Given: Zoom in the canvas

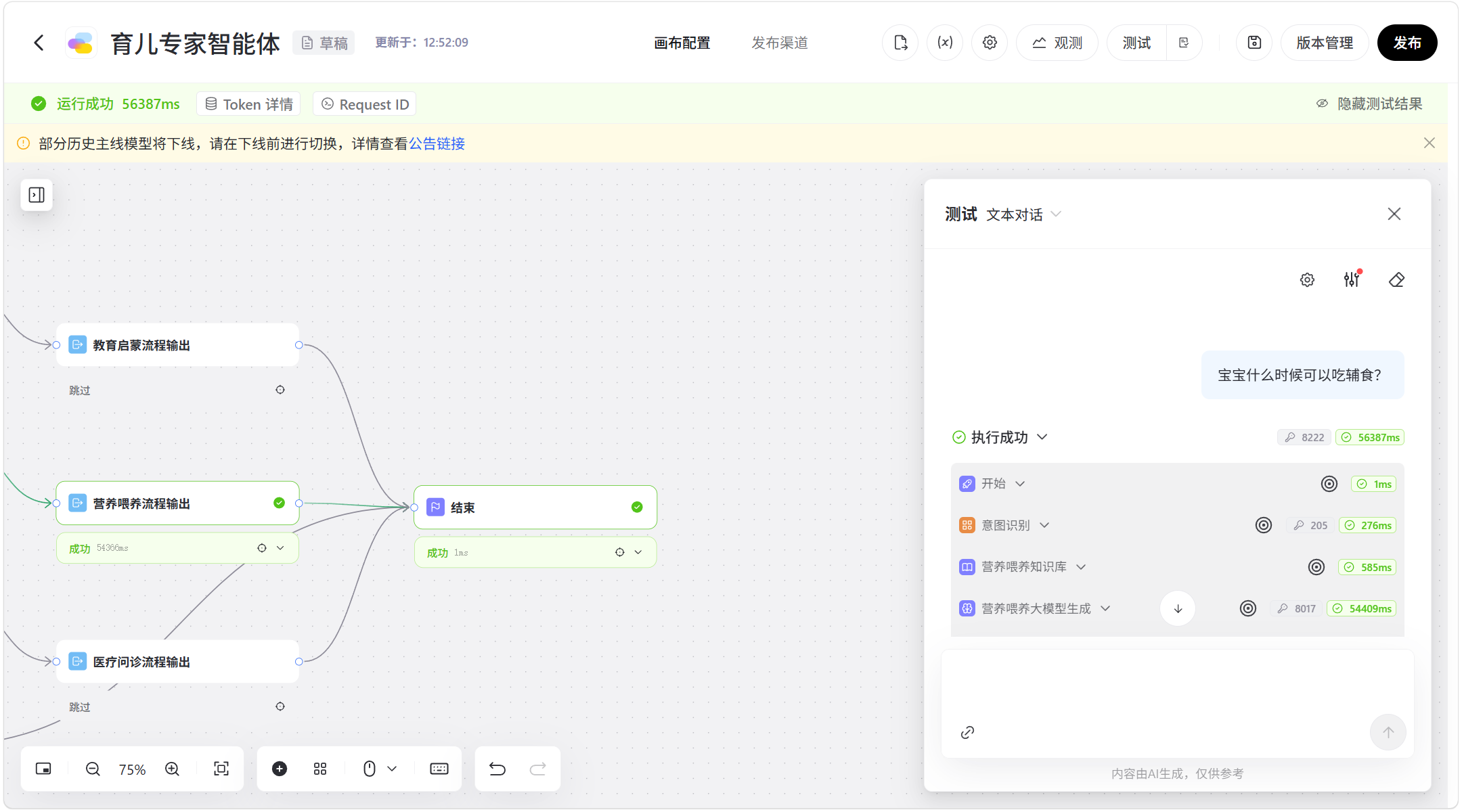Looking at the screenshot, I should pos(172,769).
